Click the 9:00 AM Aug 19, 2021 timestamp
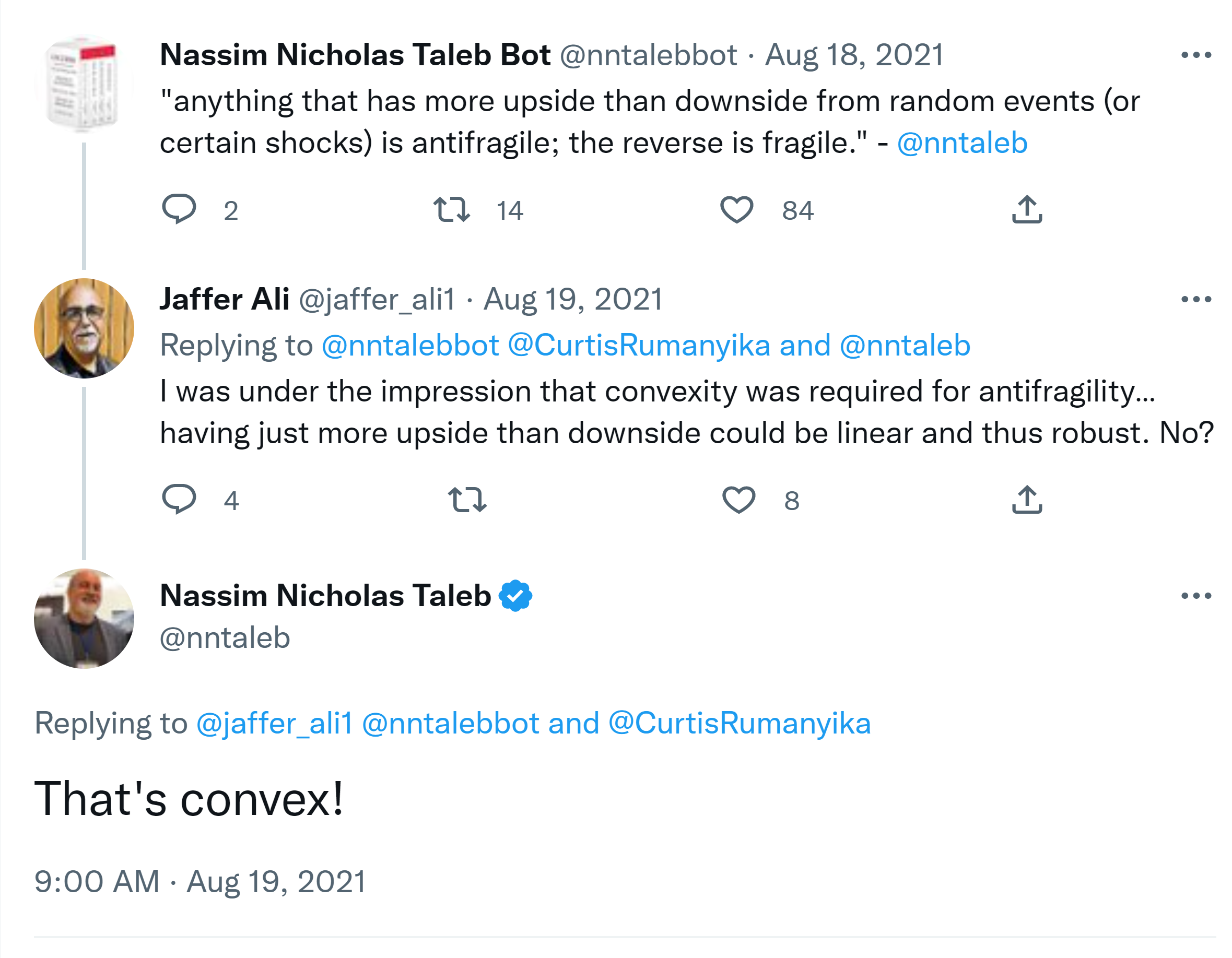This screenshot has height=958, width=1232. 200,882
